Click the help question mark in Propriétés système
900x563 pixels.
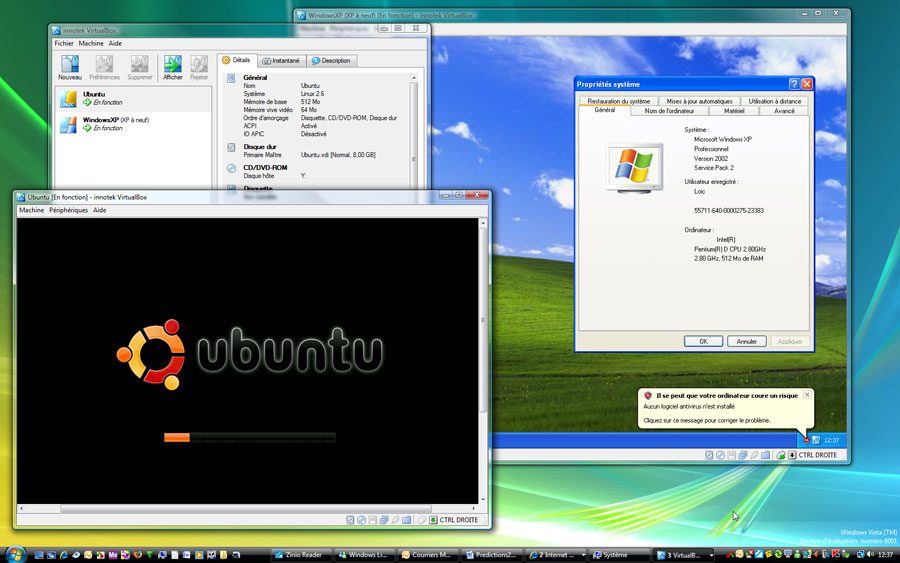(x=793, y=84)
